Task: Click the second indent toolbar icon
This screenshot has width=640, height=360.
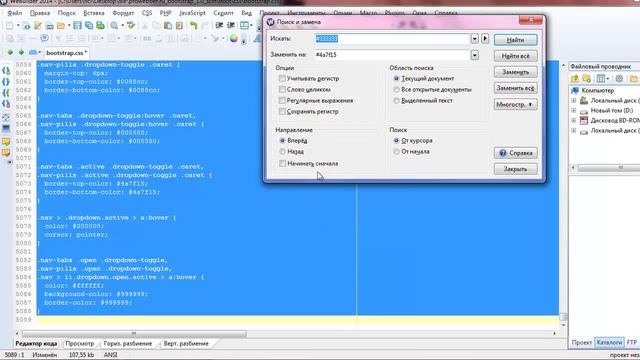Action: (x=231, y=26)
